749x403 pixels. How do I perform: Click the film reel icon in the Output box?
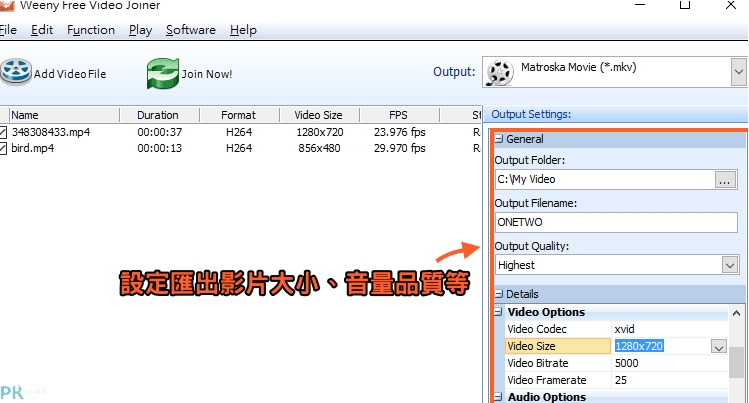pos(500,73)
